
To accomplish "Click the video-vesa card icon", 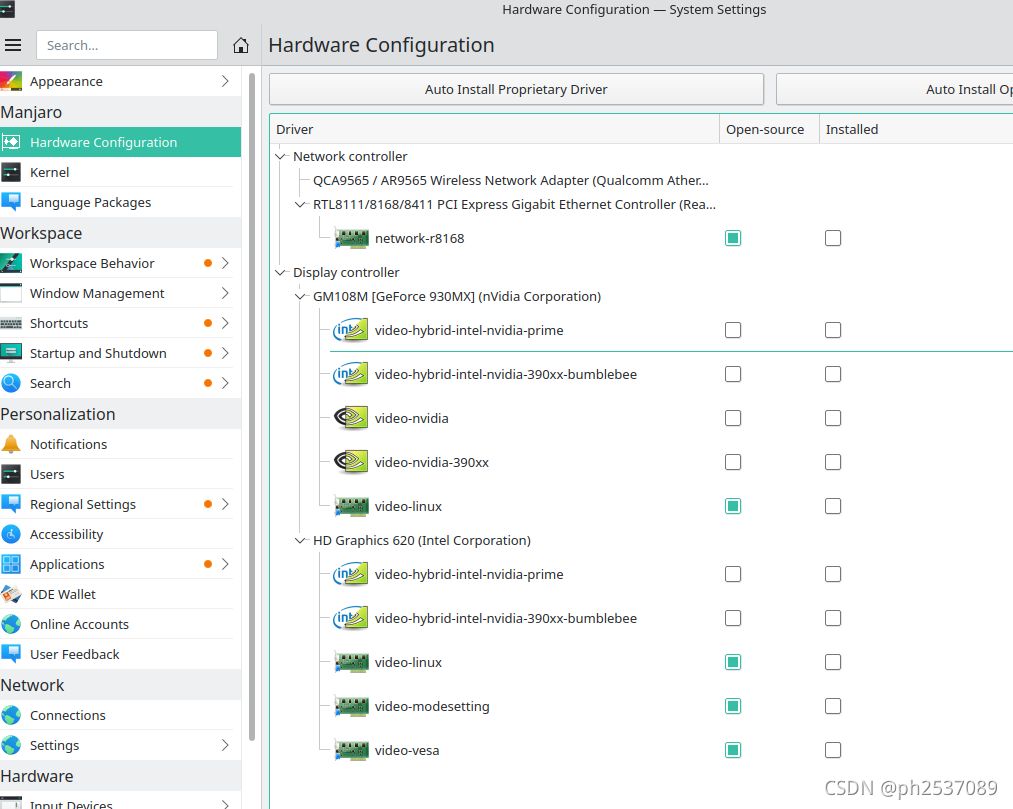I will pyautogui.click(x=351, y=750).
